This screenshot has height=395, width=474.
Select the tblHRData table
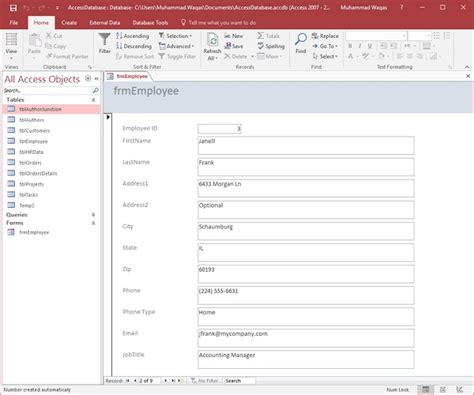coord(31,152)
